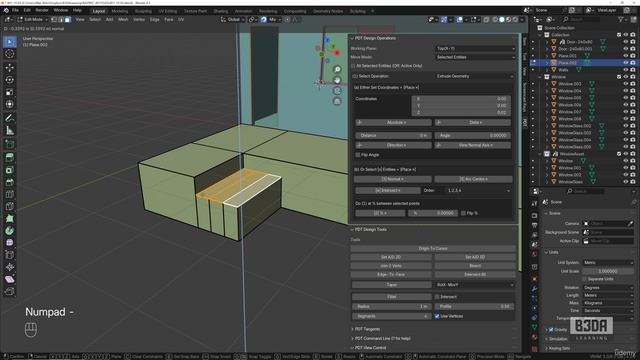Open the Vertex menu in viewport header

(x=139, y=20)
